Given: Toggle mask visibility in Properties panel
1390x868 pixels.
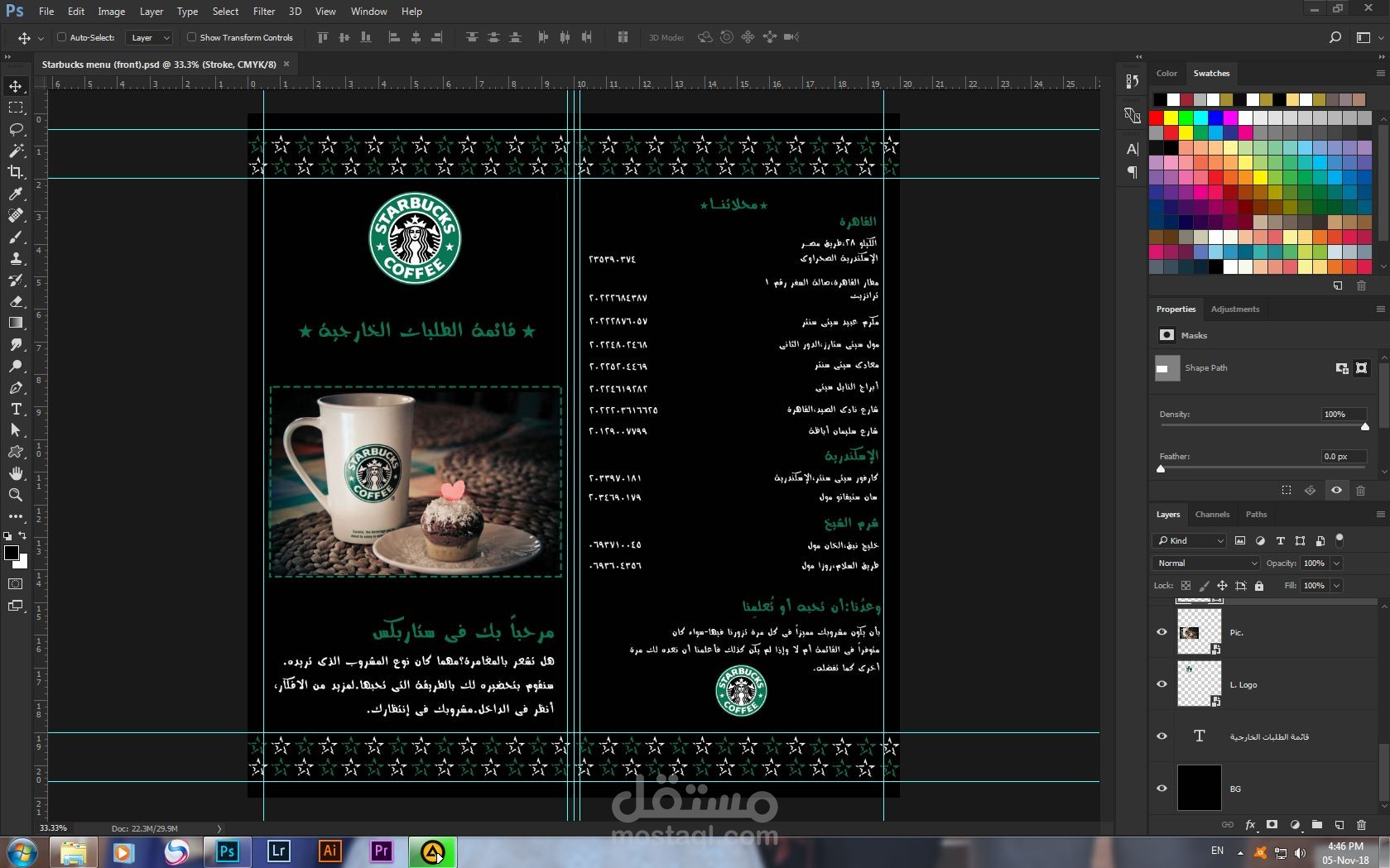Looking at the screenshot, I should pos(1336,490).
